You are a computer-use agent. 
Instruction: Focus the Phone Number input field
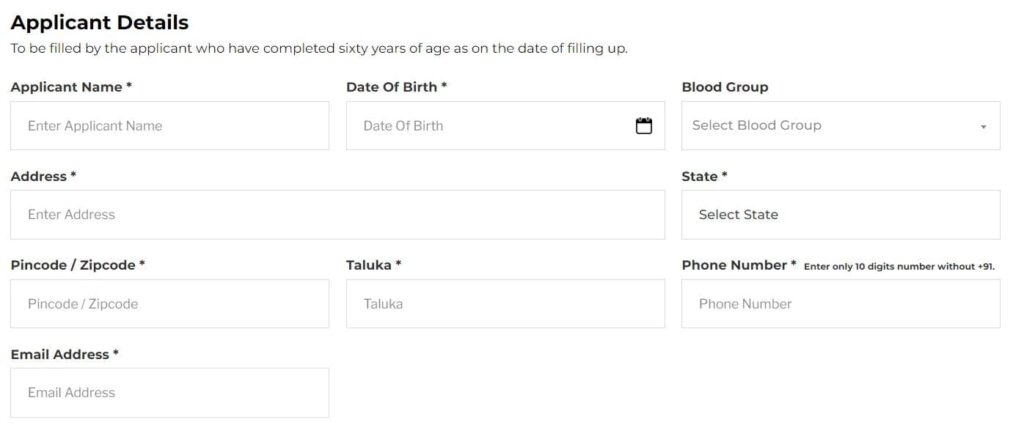(840, 304)
